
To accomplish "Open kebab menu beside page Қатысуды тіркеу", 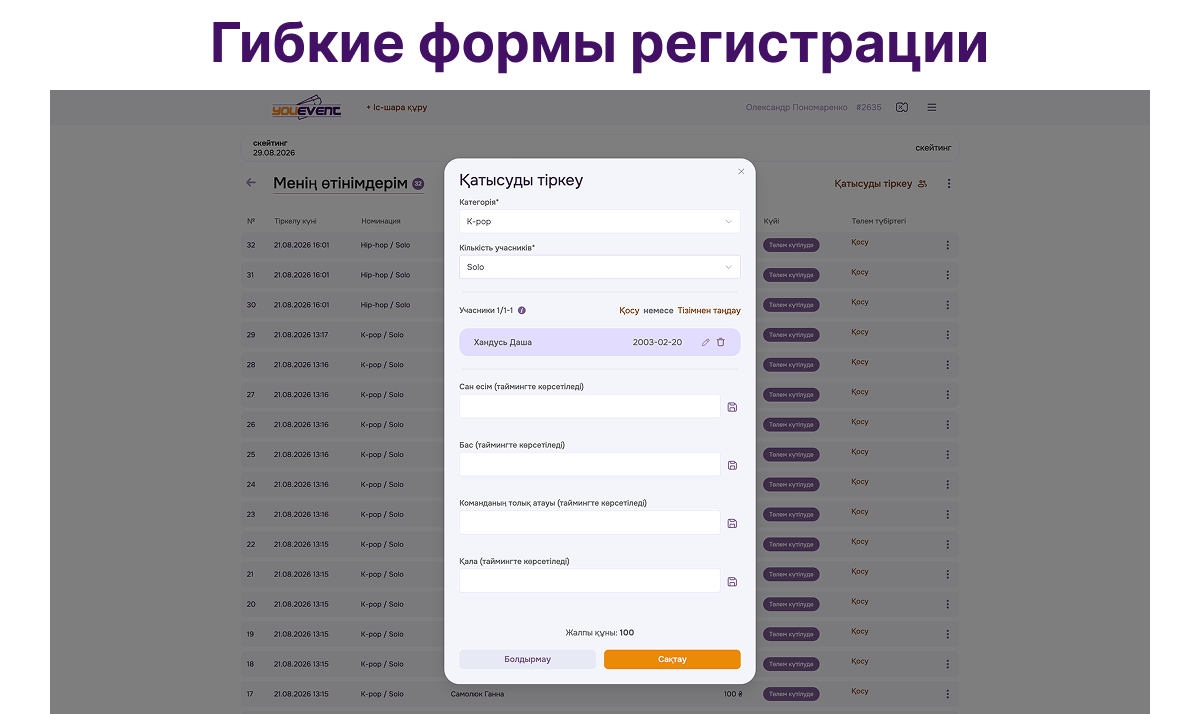I will 949,184.
